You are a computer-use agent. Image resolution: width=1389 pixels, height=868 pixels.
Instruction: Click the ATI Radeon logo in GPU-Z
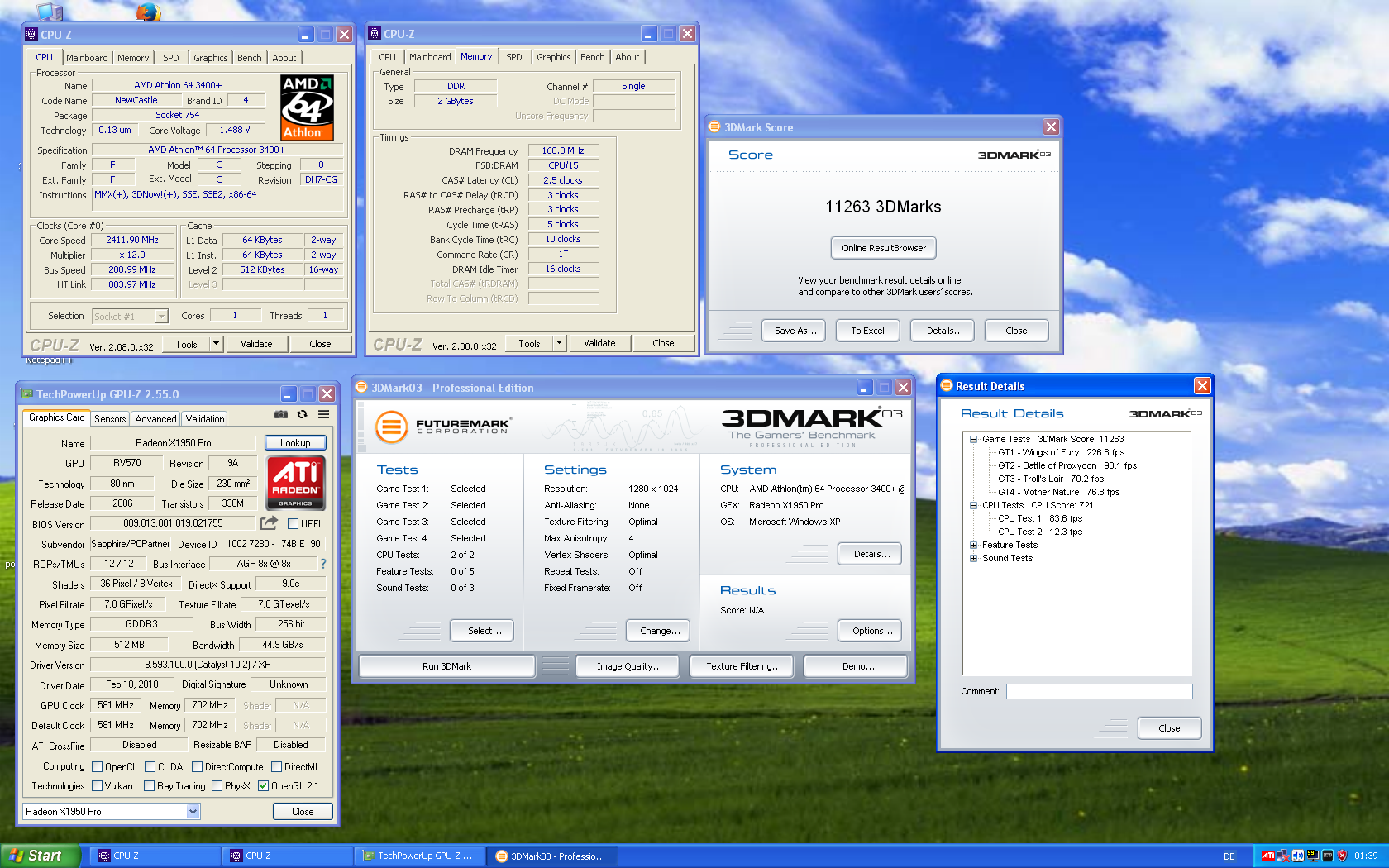[x=295, y=483]
